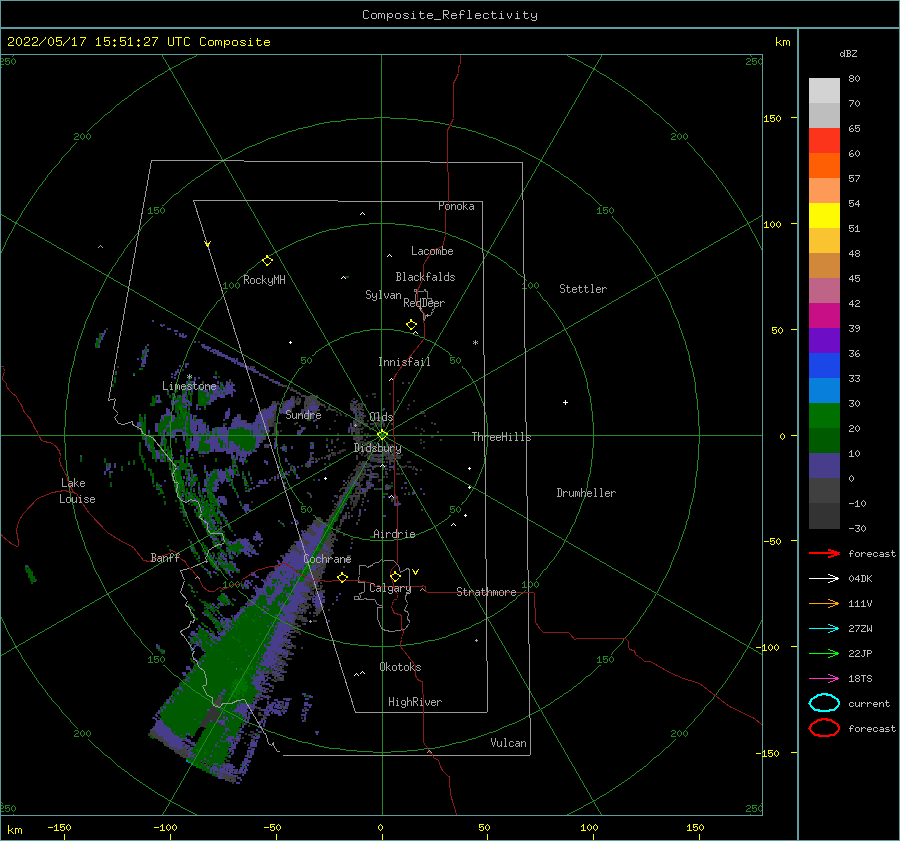Click the yellow diamond marker beside RockyMH
The width and height of the screenshot is (900, 841).
coord(267,261)
